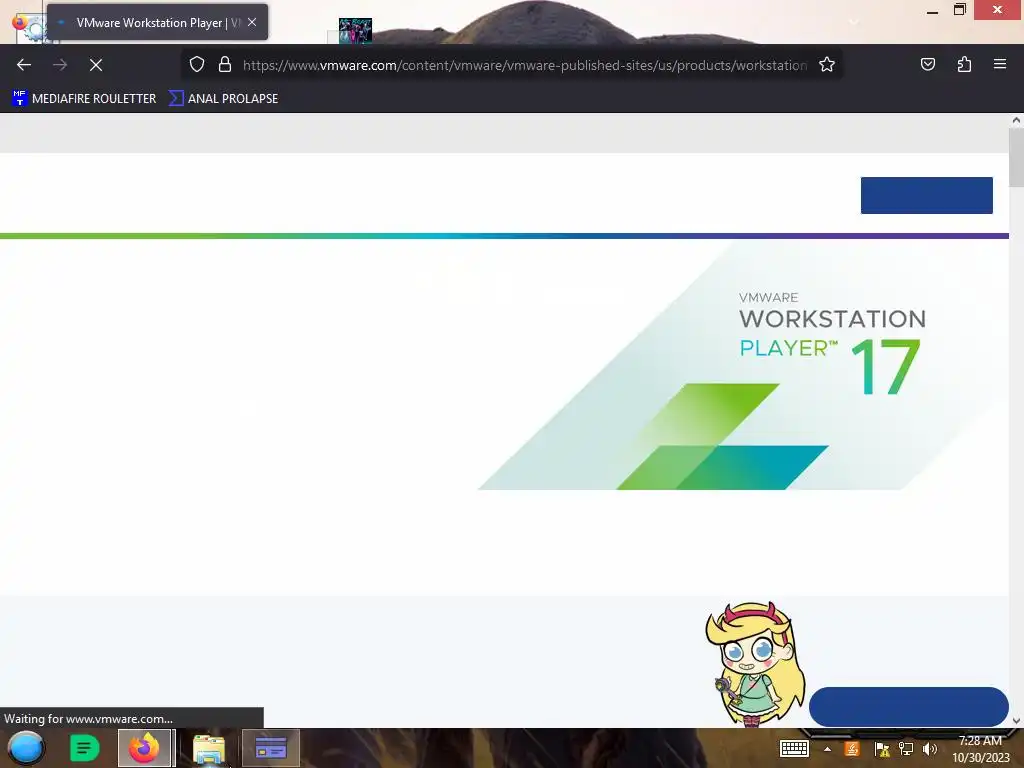
Task: Click the scrollbar up arrow
Action: [x=1016, y=120]
